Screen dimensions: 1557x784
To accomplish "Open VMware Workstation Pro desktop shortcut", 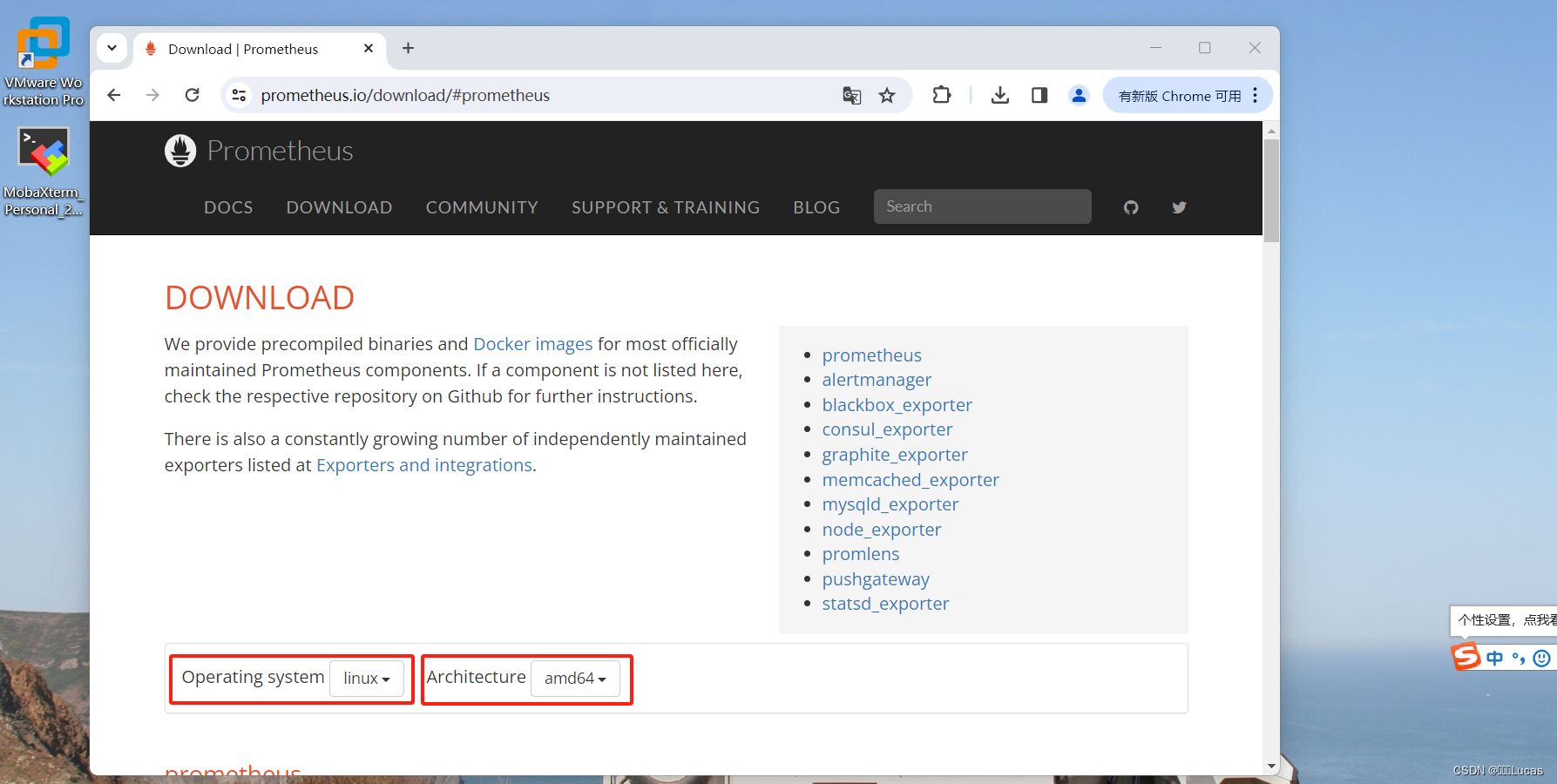I will 43,62.
